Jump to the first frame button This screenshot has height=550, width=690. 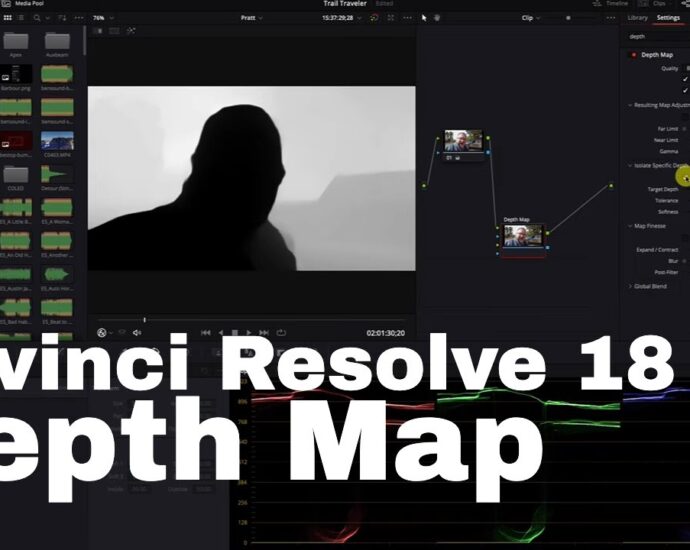pos(206,332)
